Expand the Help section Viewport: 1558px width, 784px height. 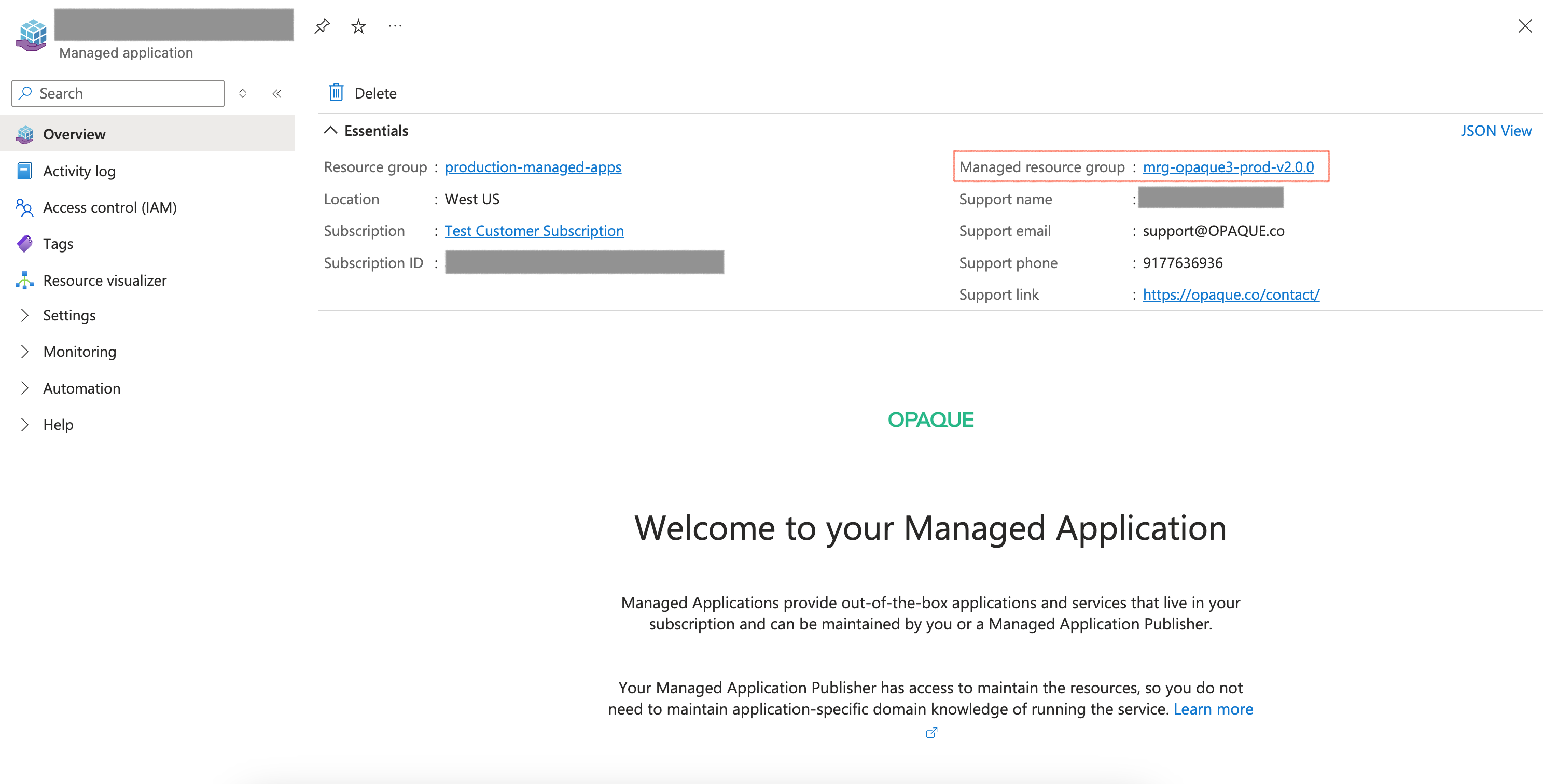click(x=58, y=424)
